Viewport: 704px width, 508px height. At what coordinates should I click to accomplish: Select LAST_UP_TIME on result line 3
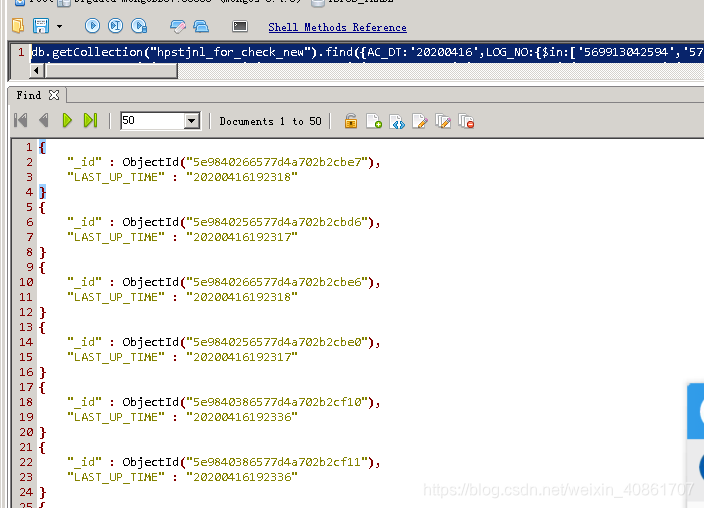point(182,177)
